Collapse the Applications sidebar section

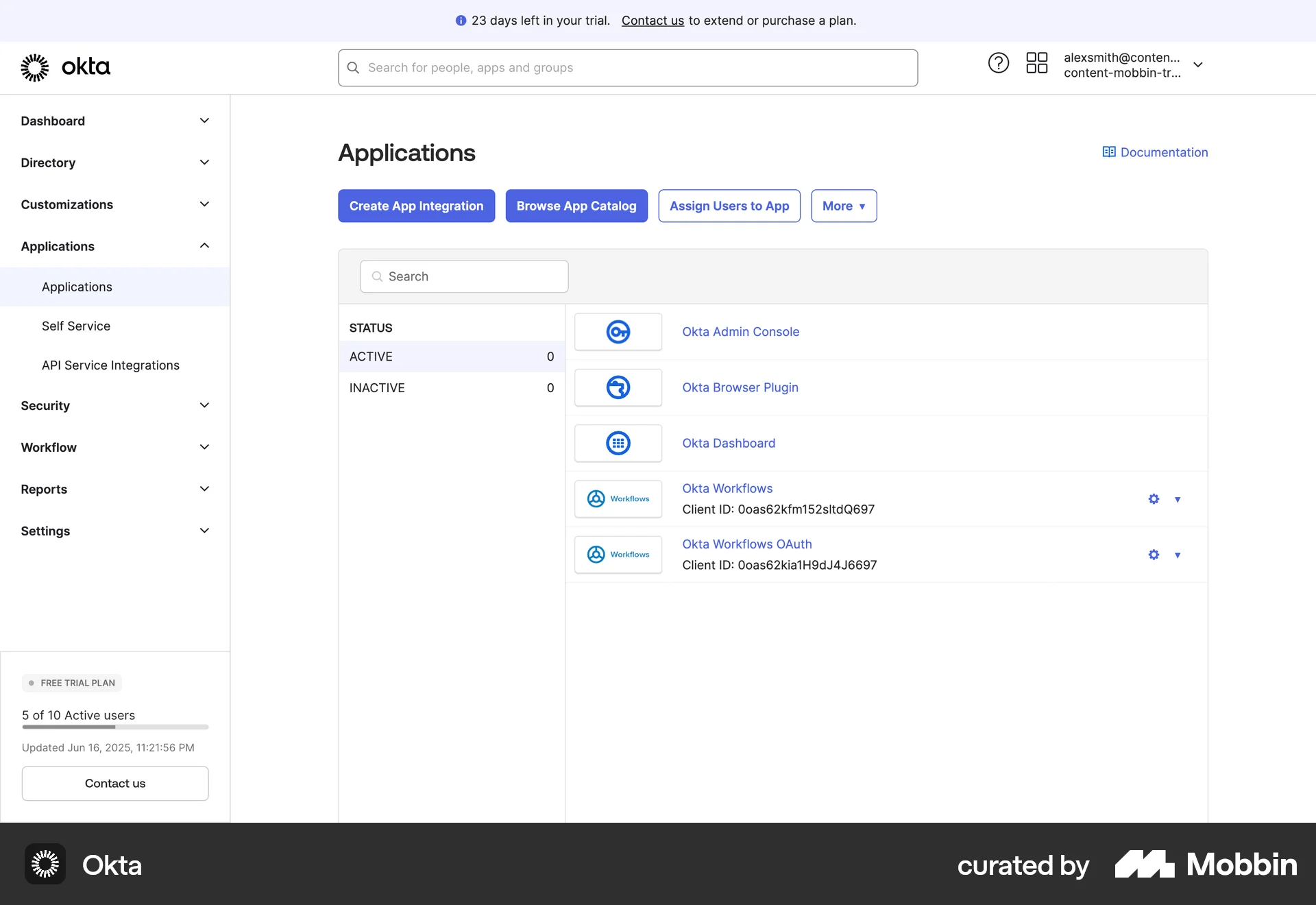coord(204,245)
